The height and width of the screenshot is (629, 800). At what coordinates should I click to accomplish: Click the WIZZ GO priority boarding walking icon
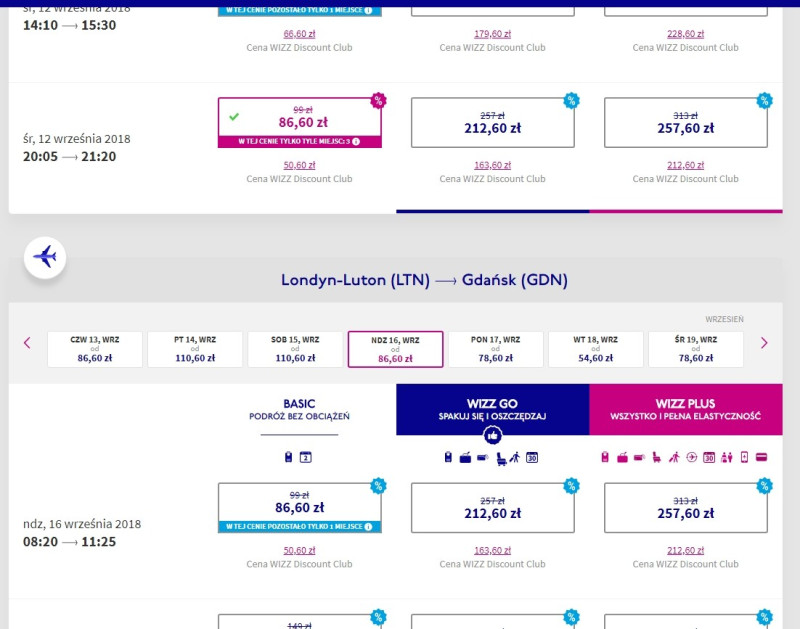click(515, 457)
